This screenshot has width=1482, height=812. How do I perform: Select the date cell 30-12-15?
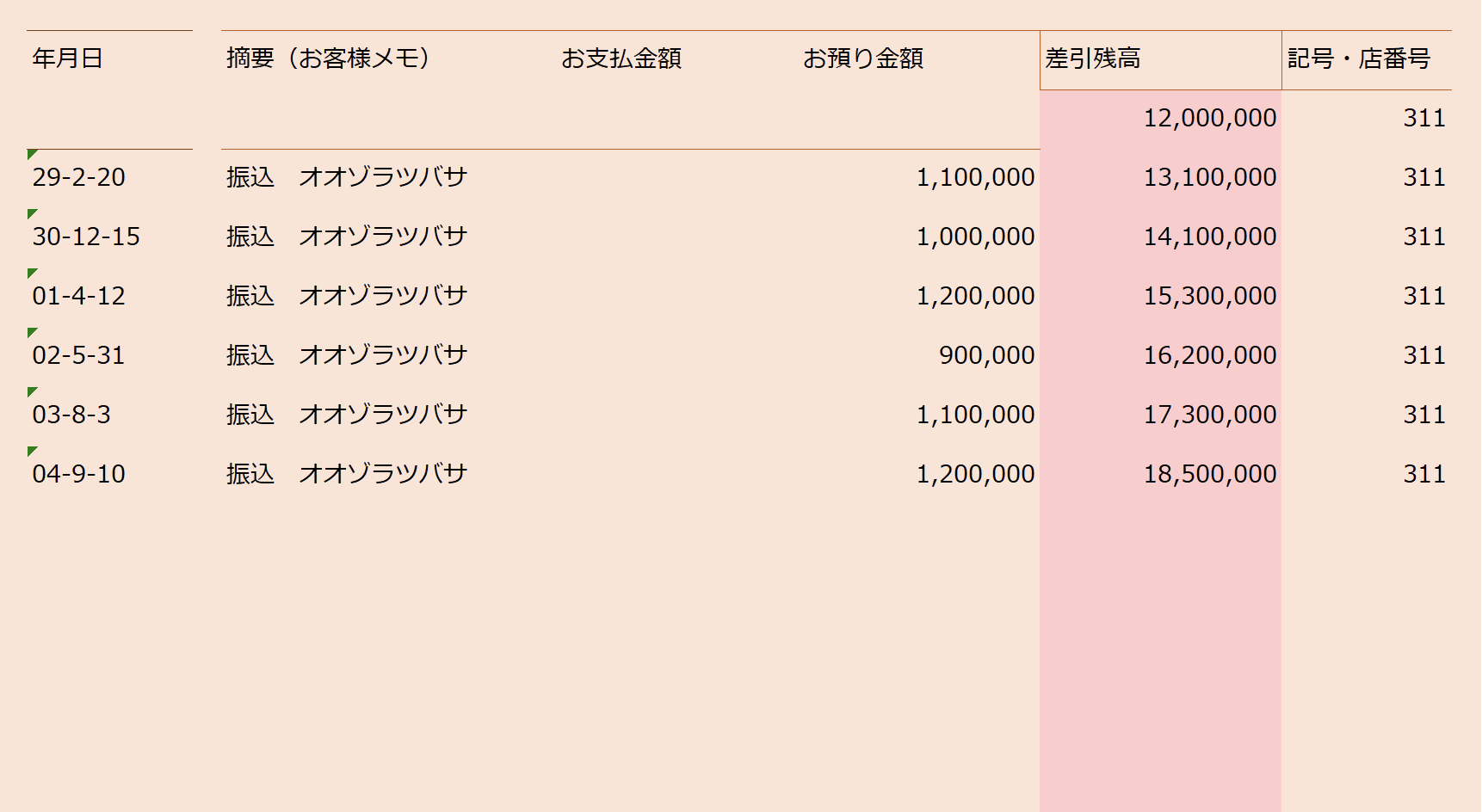pos(109,237)
